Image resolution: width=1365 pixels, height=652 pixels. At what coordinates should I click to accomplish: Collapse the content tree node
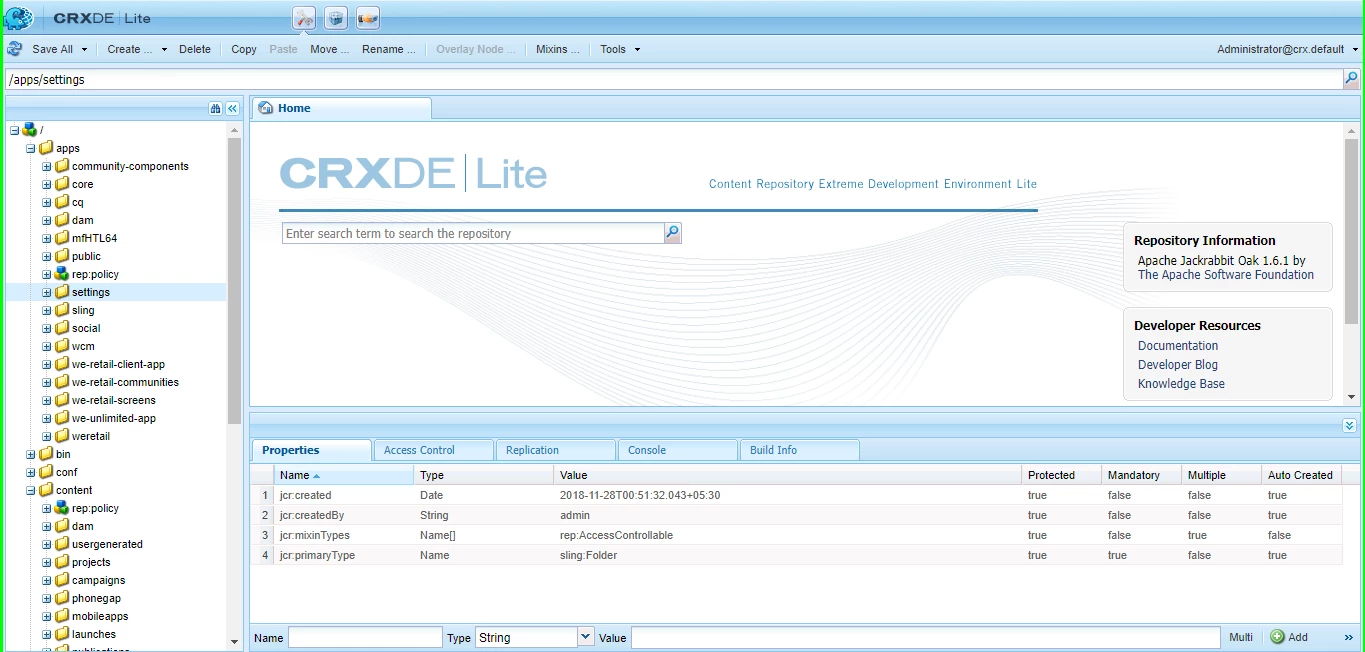[x=31, y=490]
